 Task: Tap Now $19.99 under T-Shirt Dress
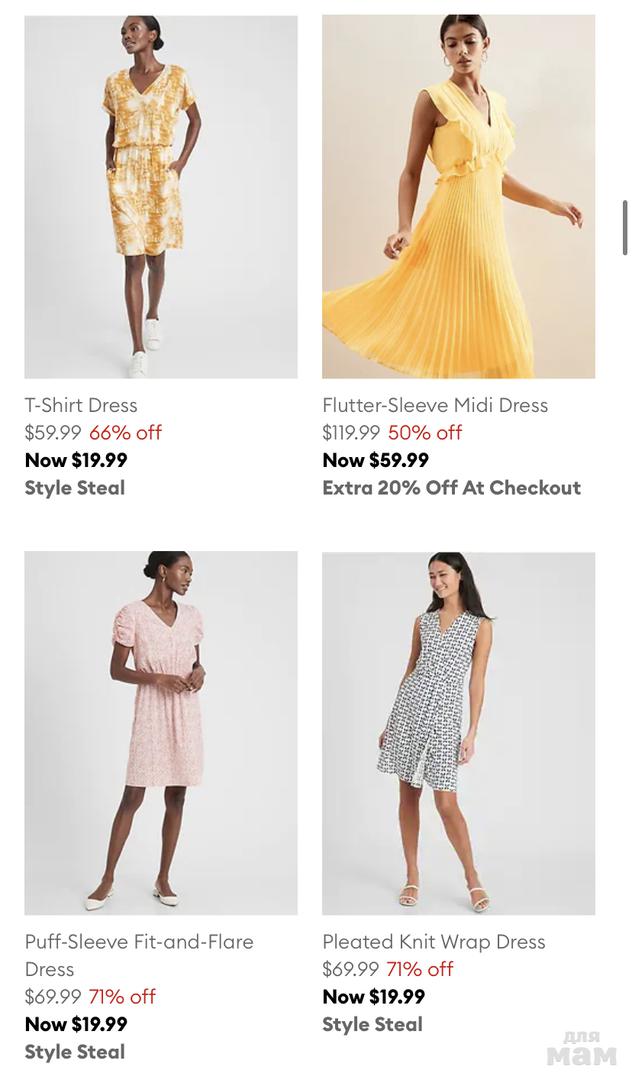point(76,460)
